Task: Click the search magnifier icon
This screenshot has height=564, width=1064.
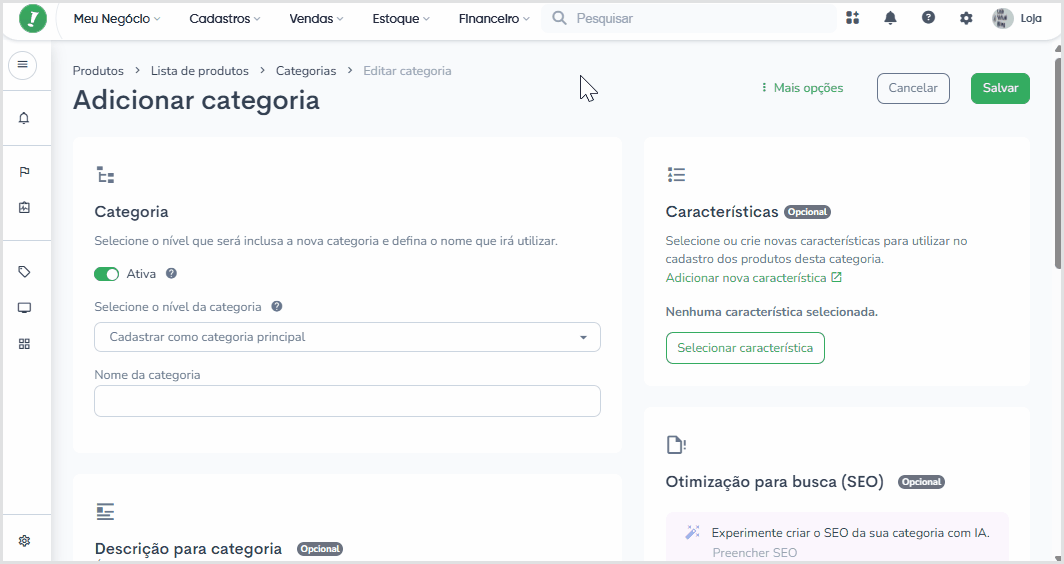Action: [559, 18]
